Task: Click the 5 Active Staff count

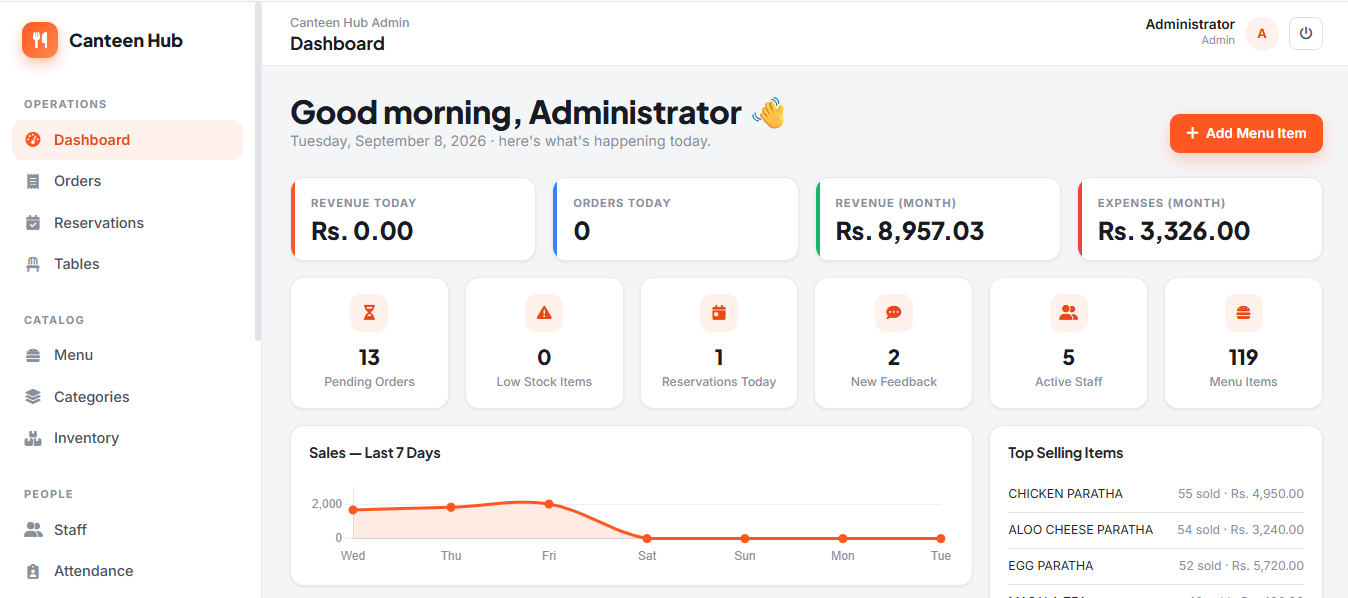Action: (1068, 357)
